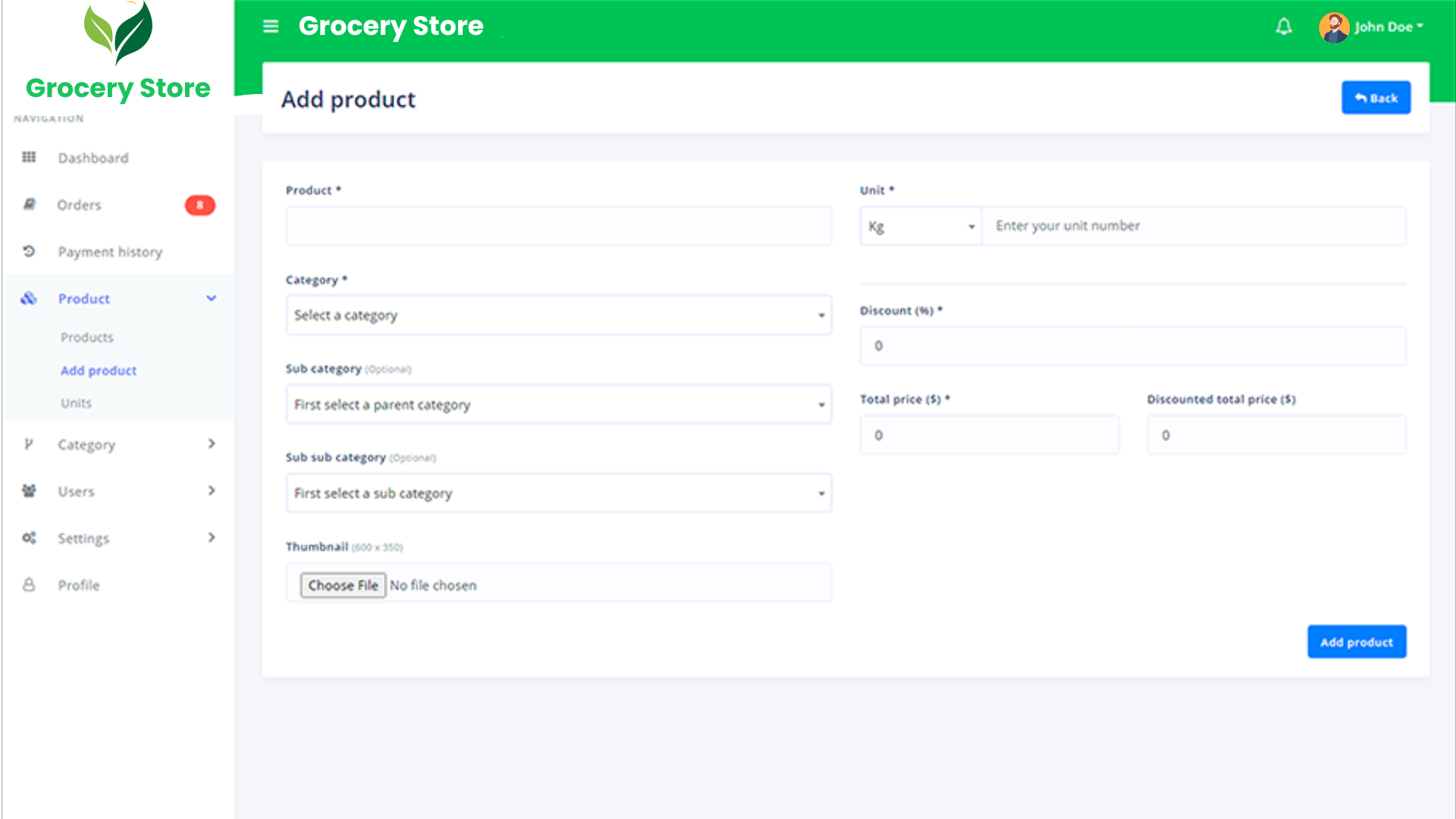Click the Orders sidebar icon
1456x819 pixels.
(29, 204)
